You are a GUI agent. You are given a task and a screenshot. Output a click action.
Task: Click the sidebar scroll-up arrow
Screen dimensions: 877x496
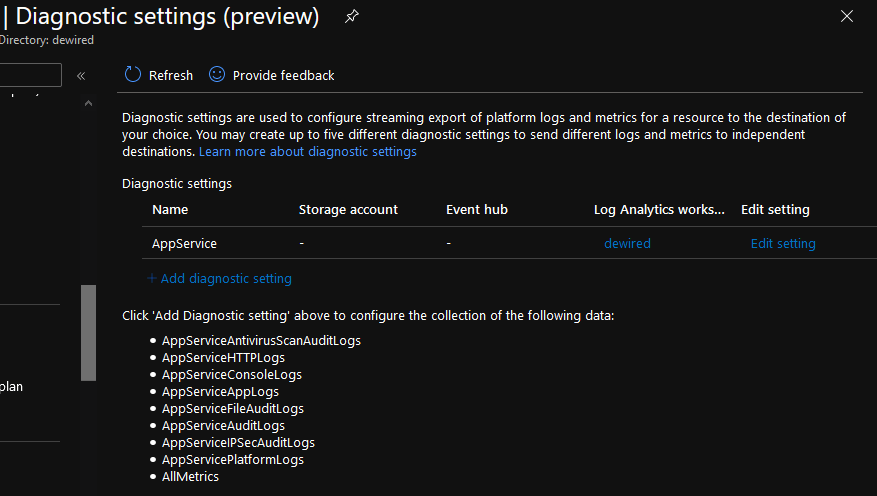click(x=88, y=104)
